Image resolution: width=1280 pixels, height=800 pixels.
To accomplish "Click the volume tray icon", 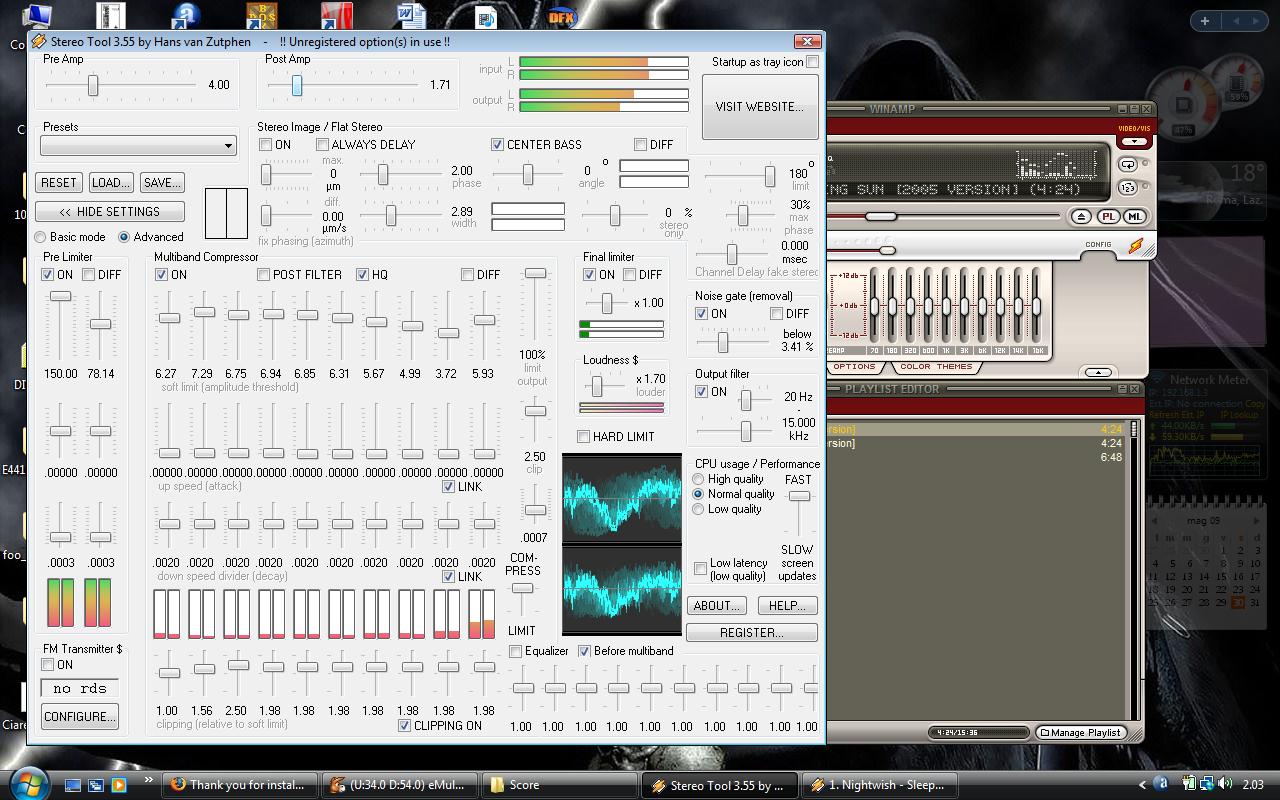I will 1224,785.
